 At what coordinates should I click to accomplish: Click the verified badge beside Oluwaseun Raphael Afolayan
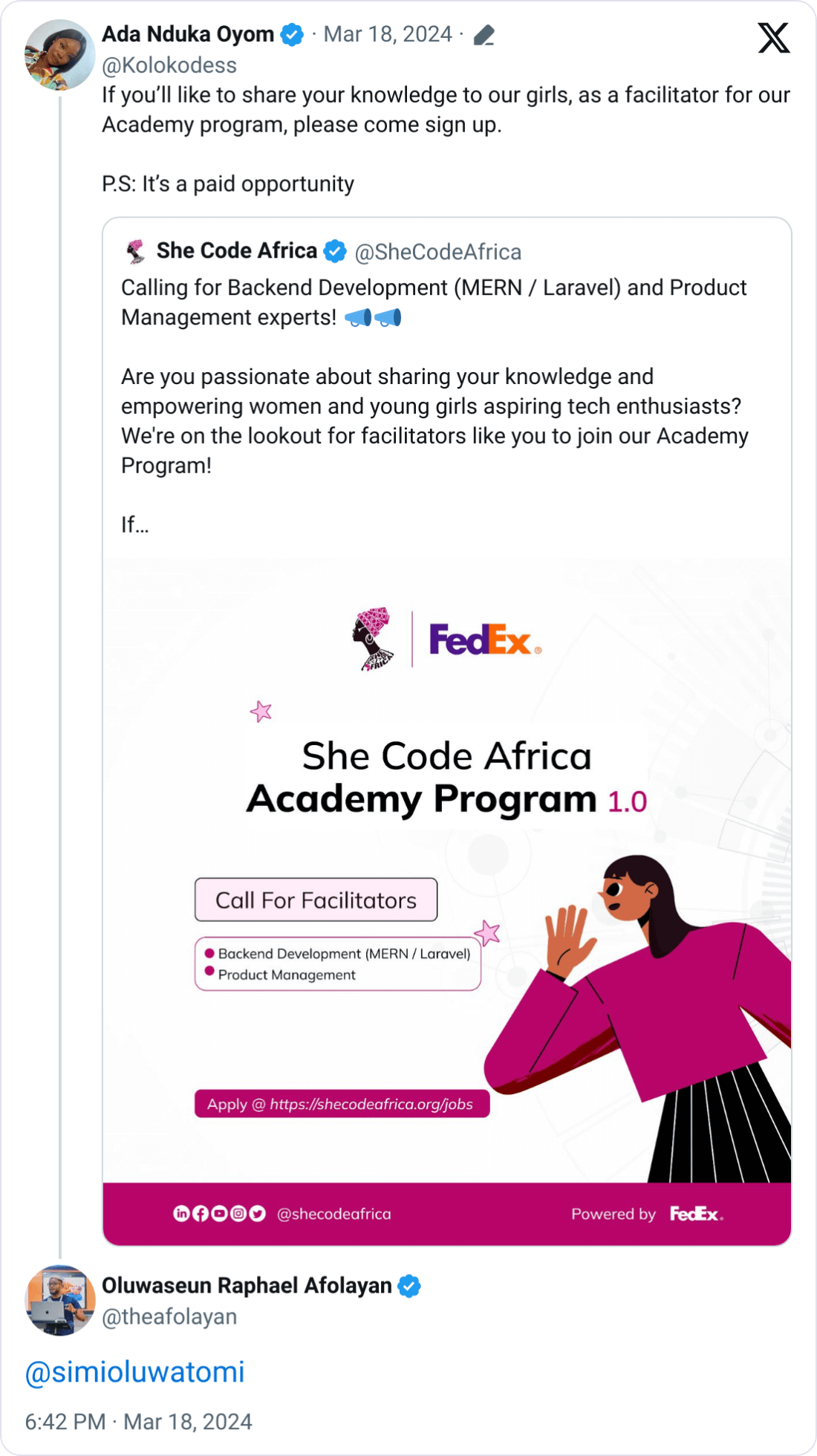coord(409,1286)
